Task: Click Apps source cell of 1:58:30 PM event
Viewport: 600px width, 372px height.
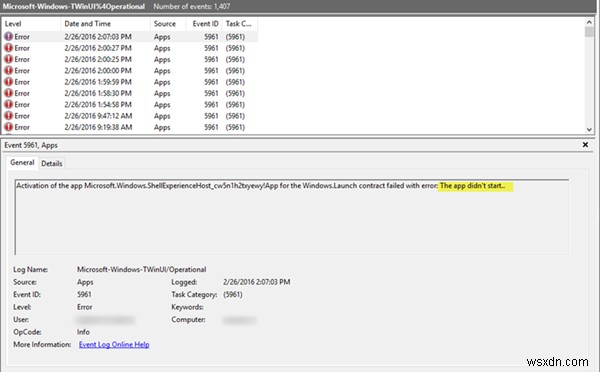Action: (162, 93)
